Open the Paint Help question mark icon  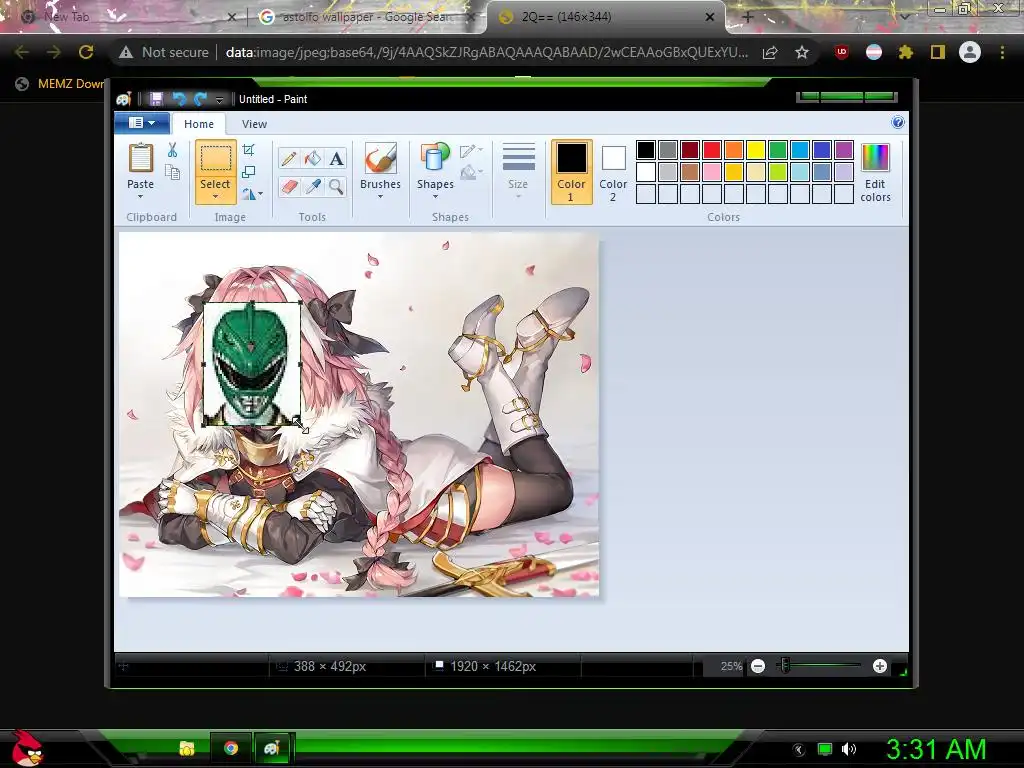coord(898,123)
